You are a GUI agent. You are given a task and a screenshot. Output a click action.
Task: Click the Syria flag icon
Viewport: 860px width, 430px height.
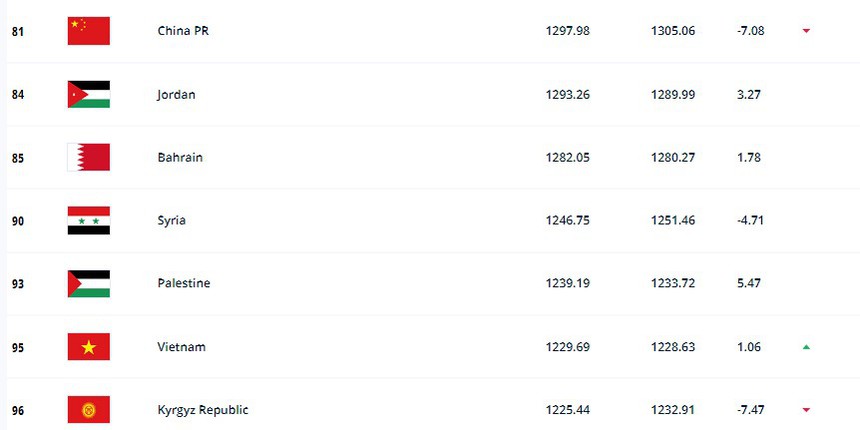pyautogui.click(x=88, y=220)
